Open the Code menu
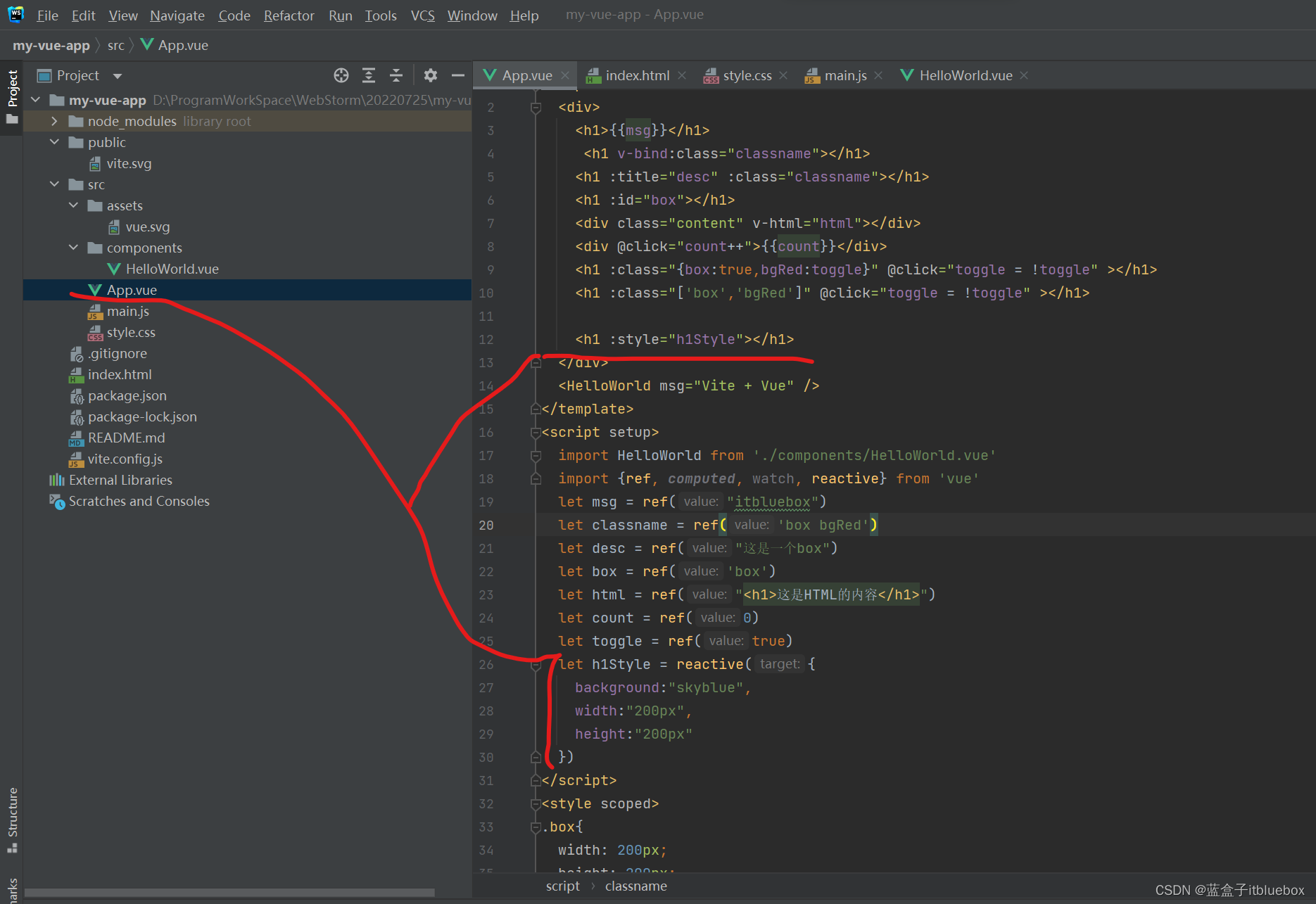The width and height of the screenshot is (1316, 904). click(234, 15)
